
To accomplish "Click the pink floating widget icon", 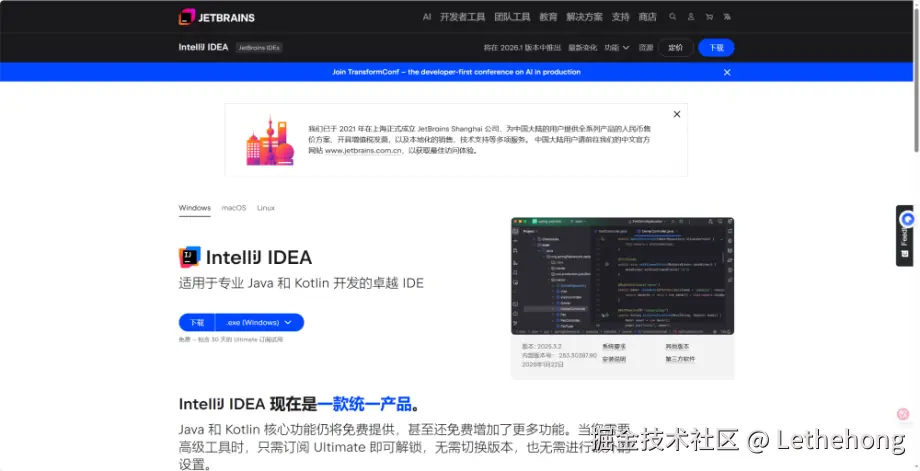I will (904, 414).
